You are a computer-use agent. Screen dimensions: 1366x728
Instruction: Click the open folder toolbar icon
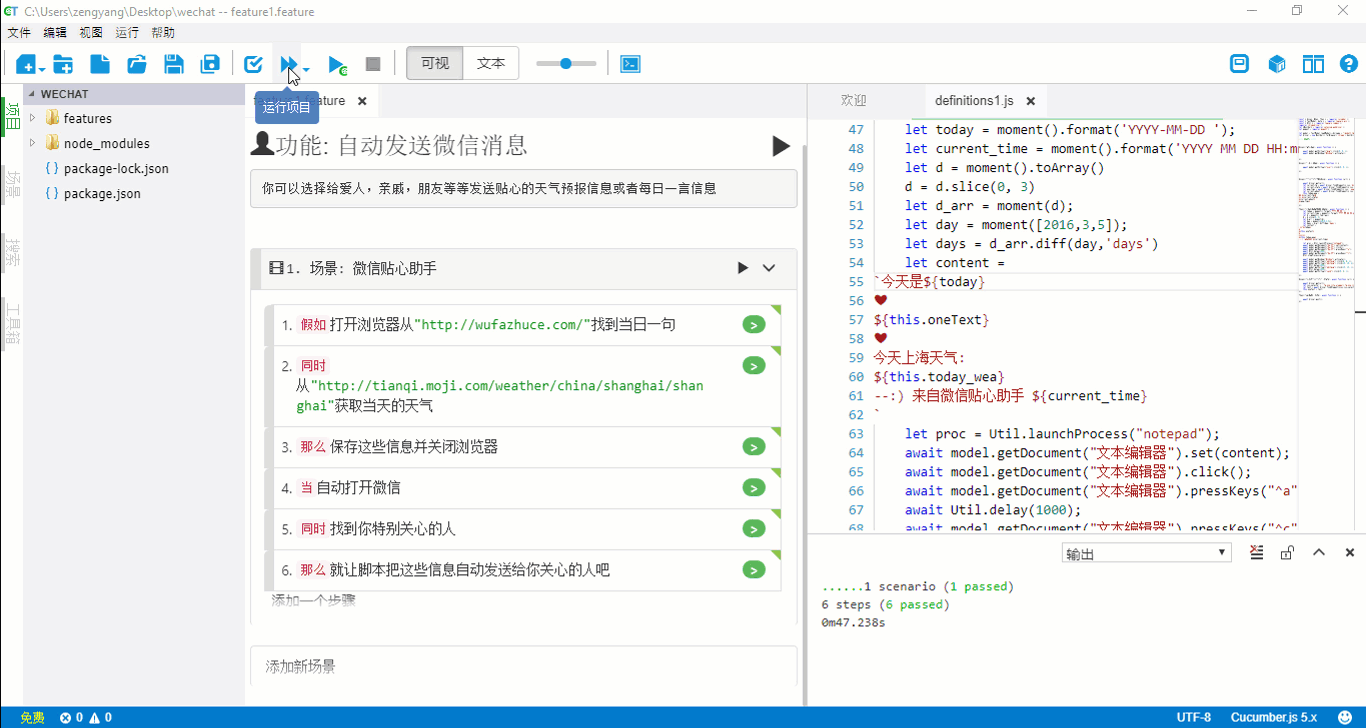pyautogui.click(x=137, y=64)
